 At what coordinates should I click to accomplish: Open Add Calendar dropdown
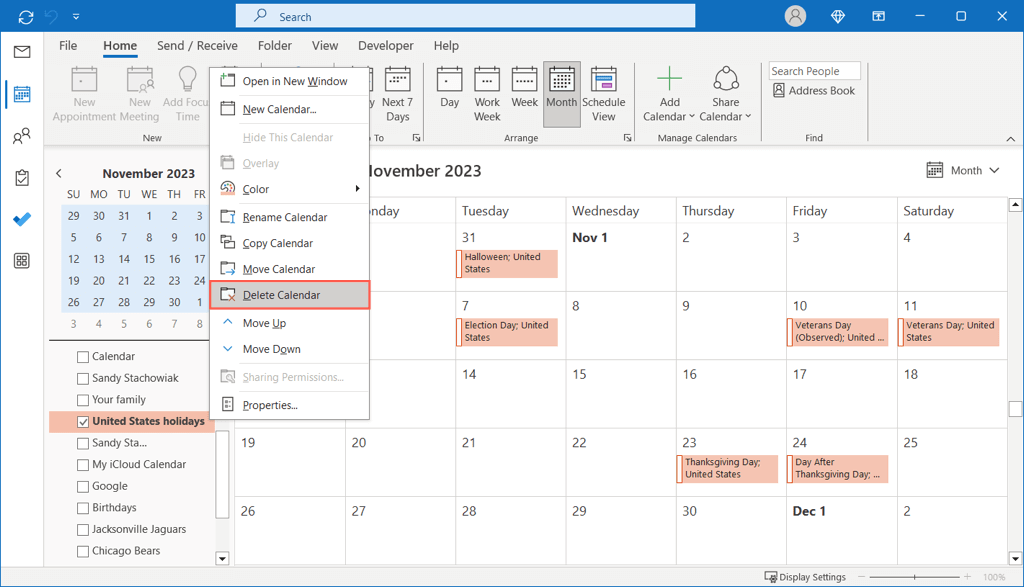click(669, 94)
